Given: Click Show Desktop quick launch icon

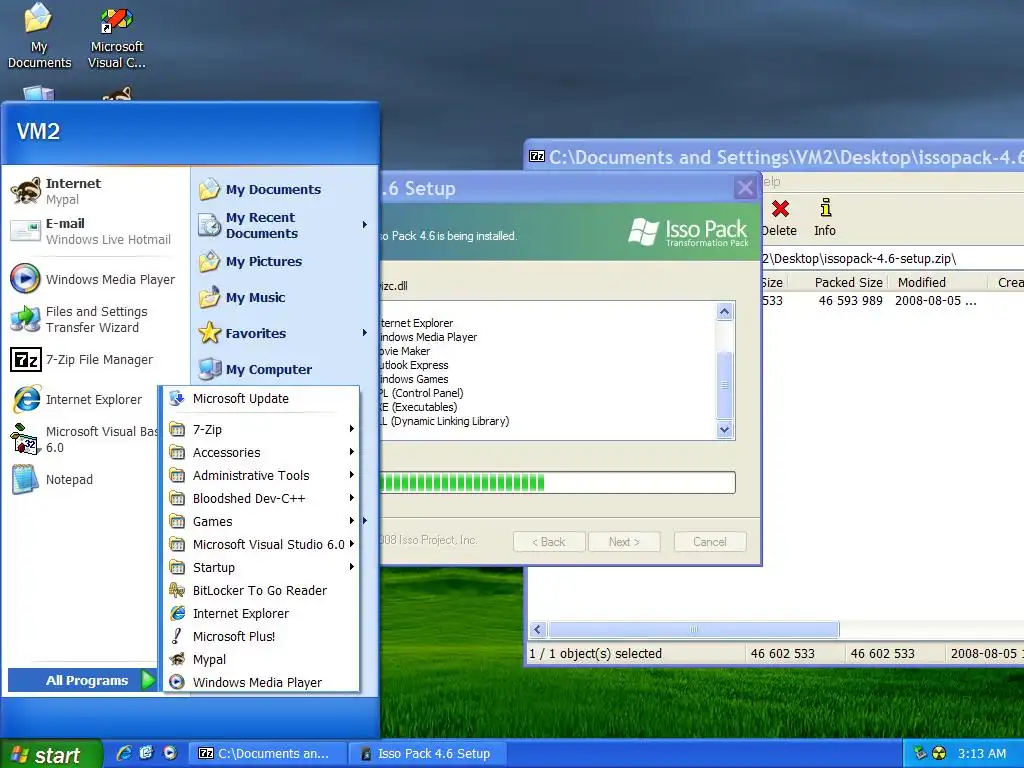Looking at the screenshot, I should coord(146,753).
